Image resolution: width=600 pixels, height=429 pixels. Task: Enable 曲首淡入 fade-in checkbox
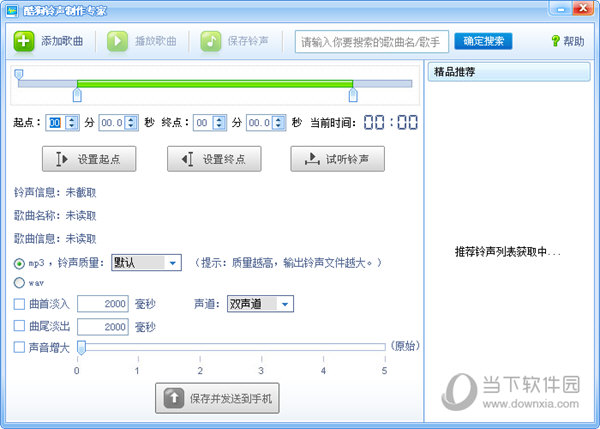click(x=19, y=304)
